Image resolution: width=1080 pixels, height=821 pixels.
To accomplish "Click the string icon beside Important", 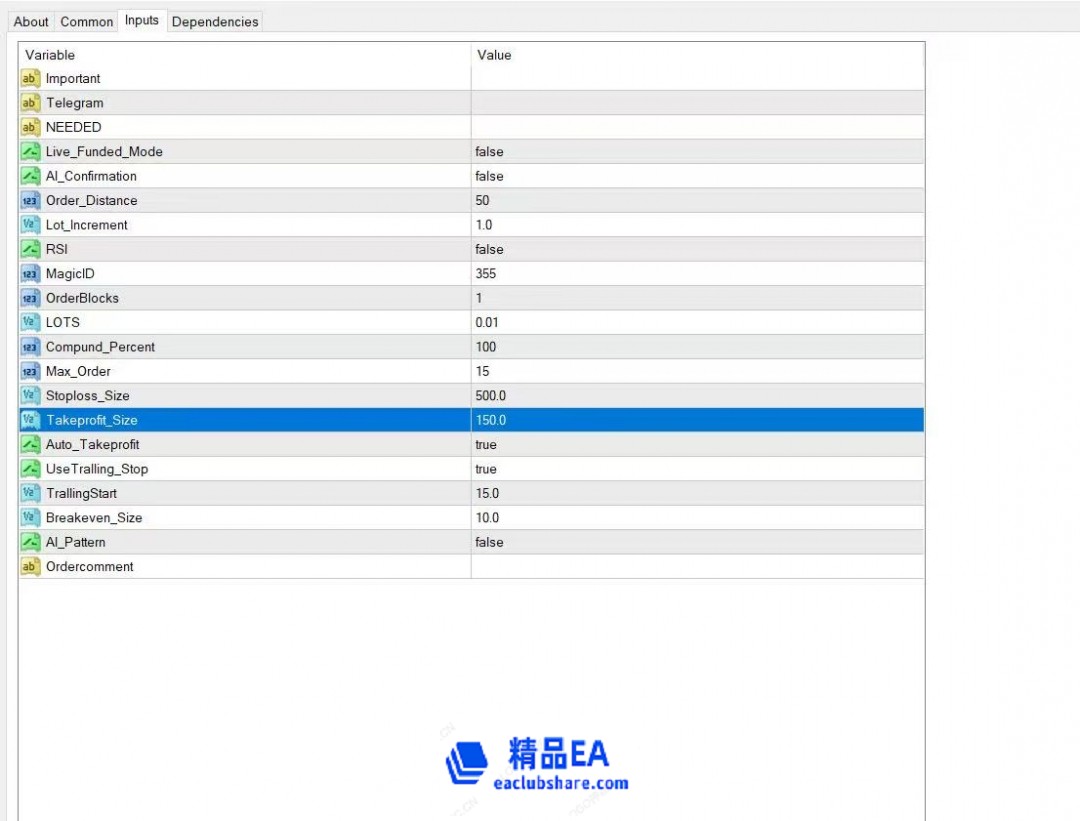I will point(30,79).
